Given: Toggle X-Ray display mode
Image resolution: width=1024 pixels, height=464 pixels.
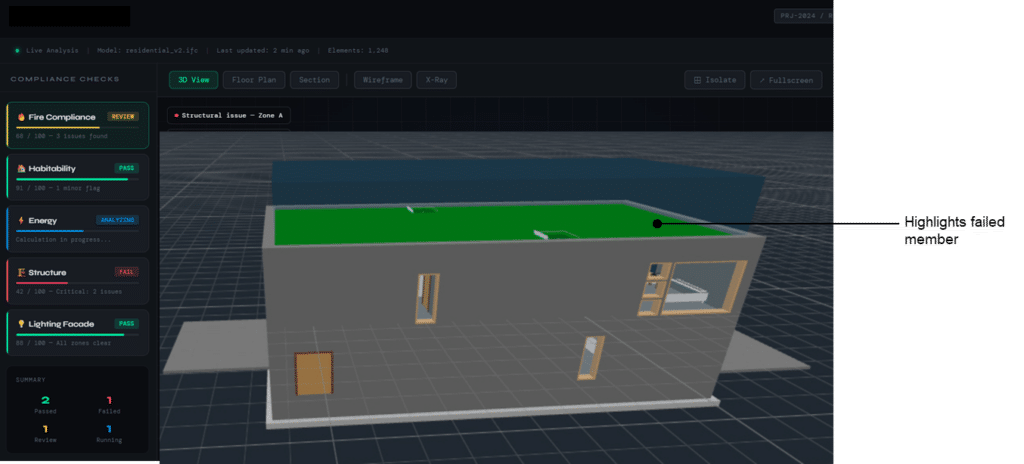Looking at the screenshot, I should (x=436, y=80).
